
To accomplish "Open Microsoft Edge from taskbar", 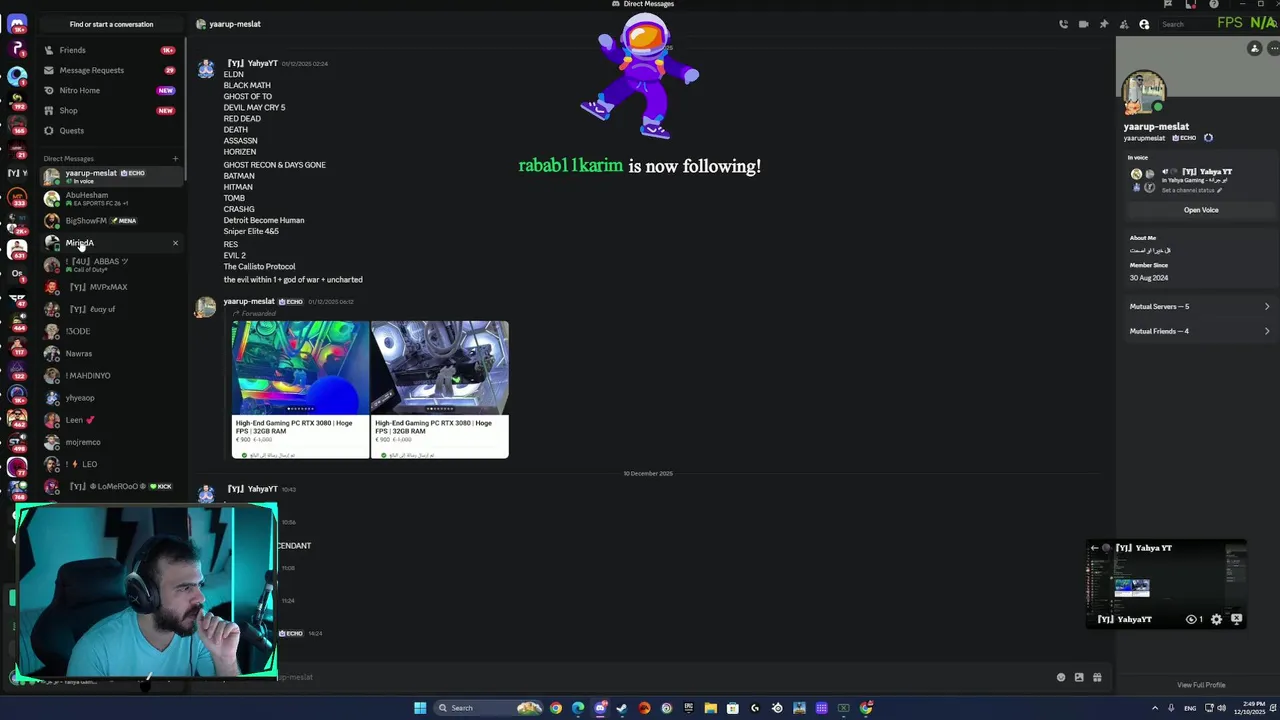I will pos(578,708).
